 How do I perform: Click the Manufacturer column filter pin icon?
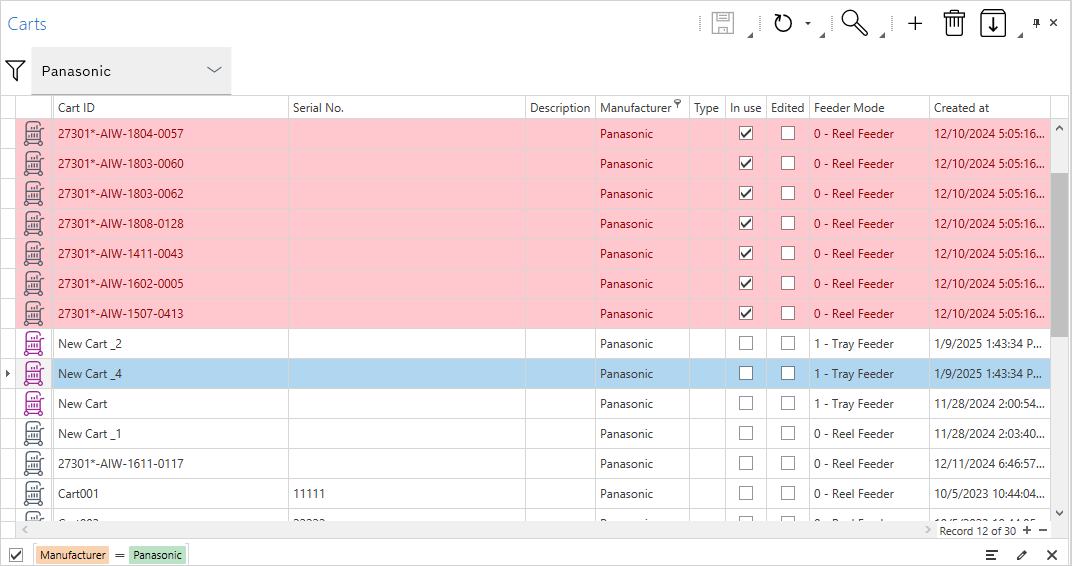[x=678, y=103]
